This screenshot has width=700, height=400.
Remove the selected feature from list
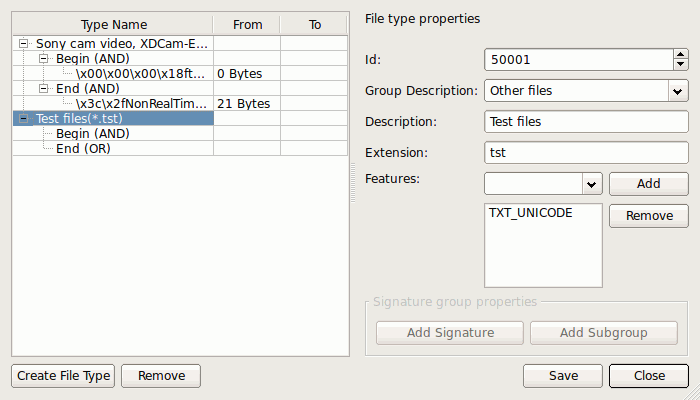pyautogui.click(x=649, y=216)
